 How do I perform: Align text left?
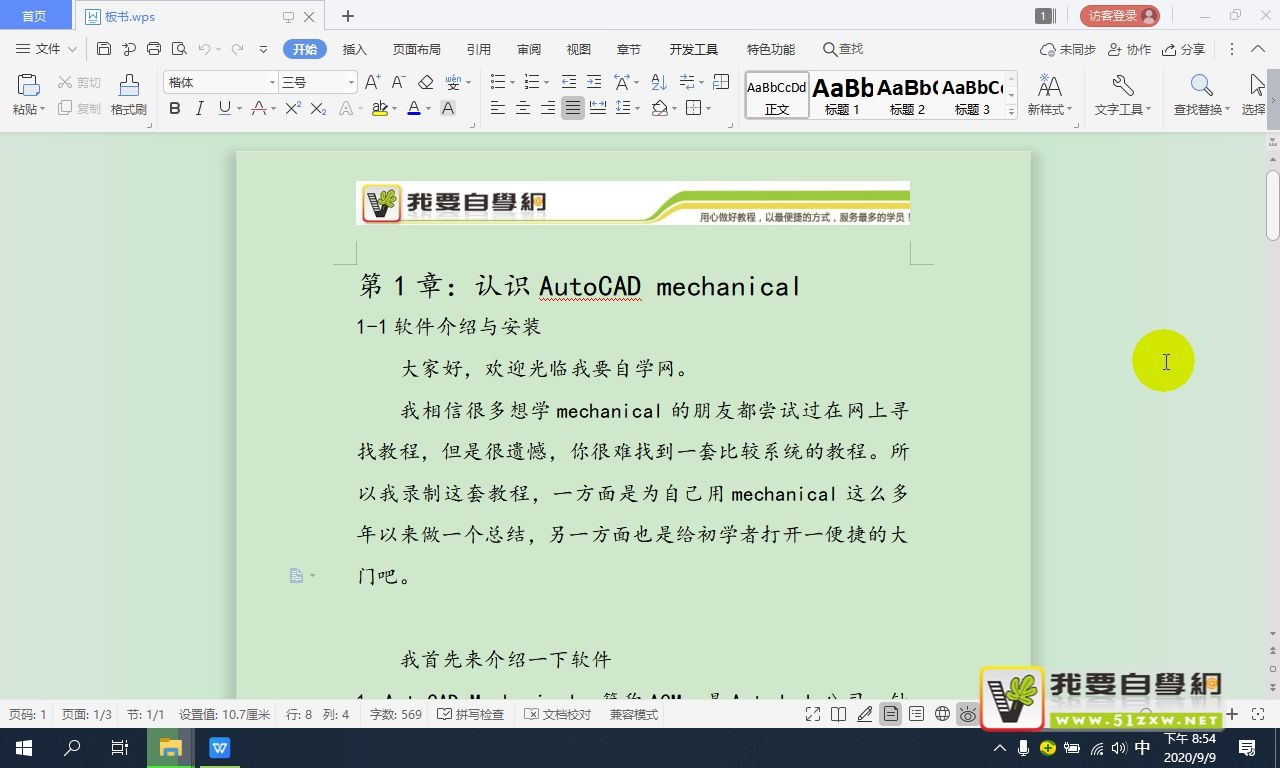click(x=498, y=108)
